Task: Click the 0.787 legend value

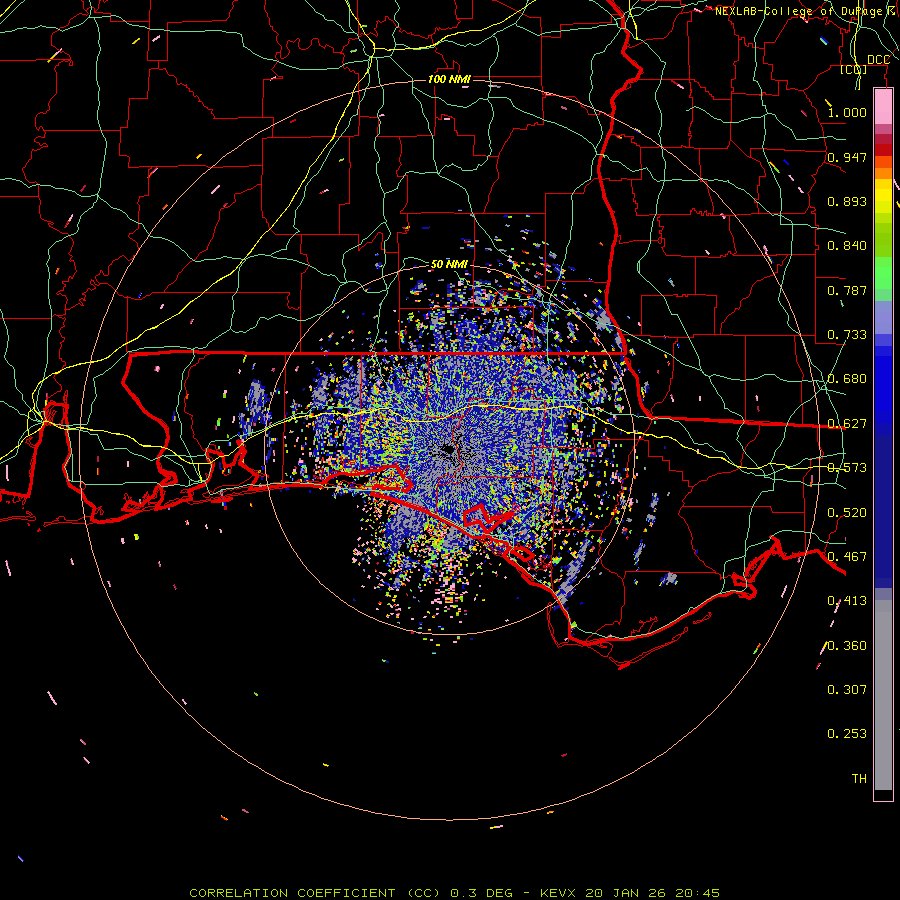Action: [847, 290]
